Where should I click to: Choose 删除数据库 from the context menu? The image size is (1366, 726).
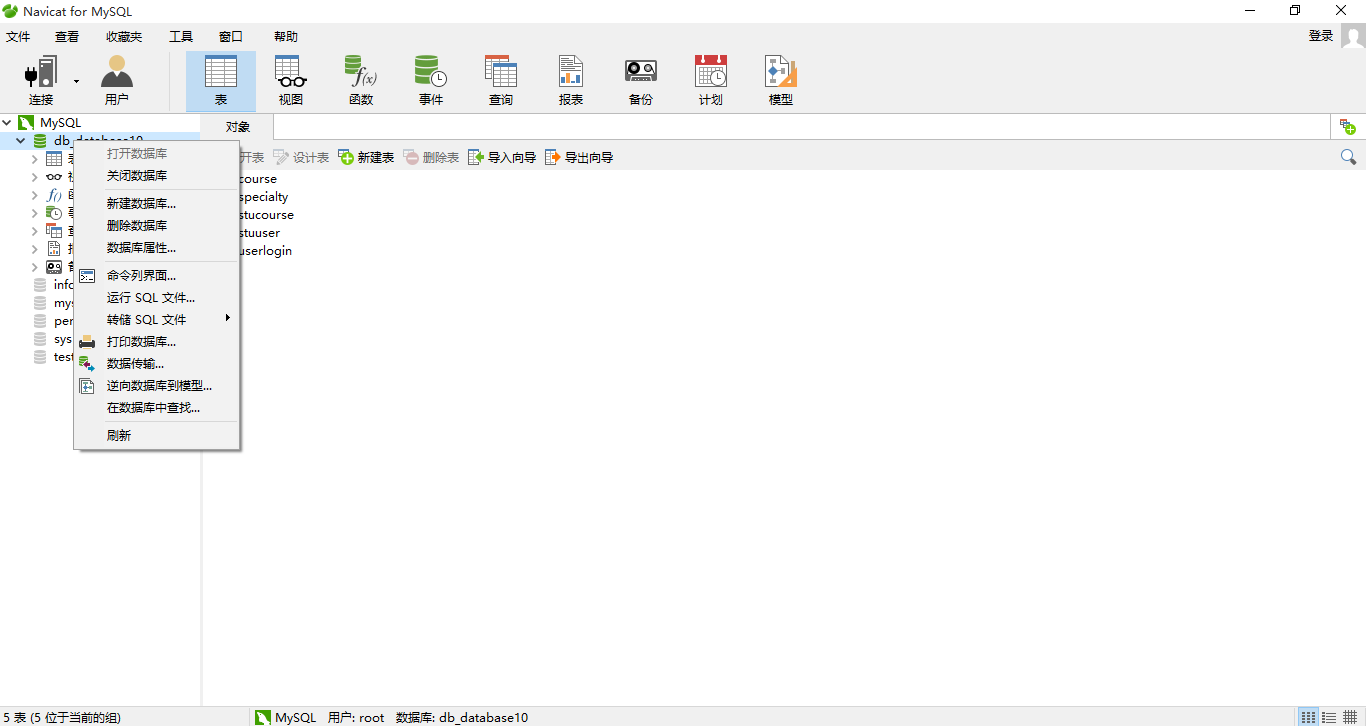[x=157, y=226]
